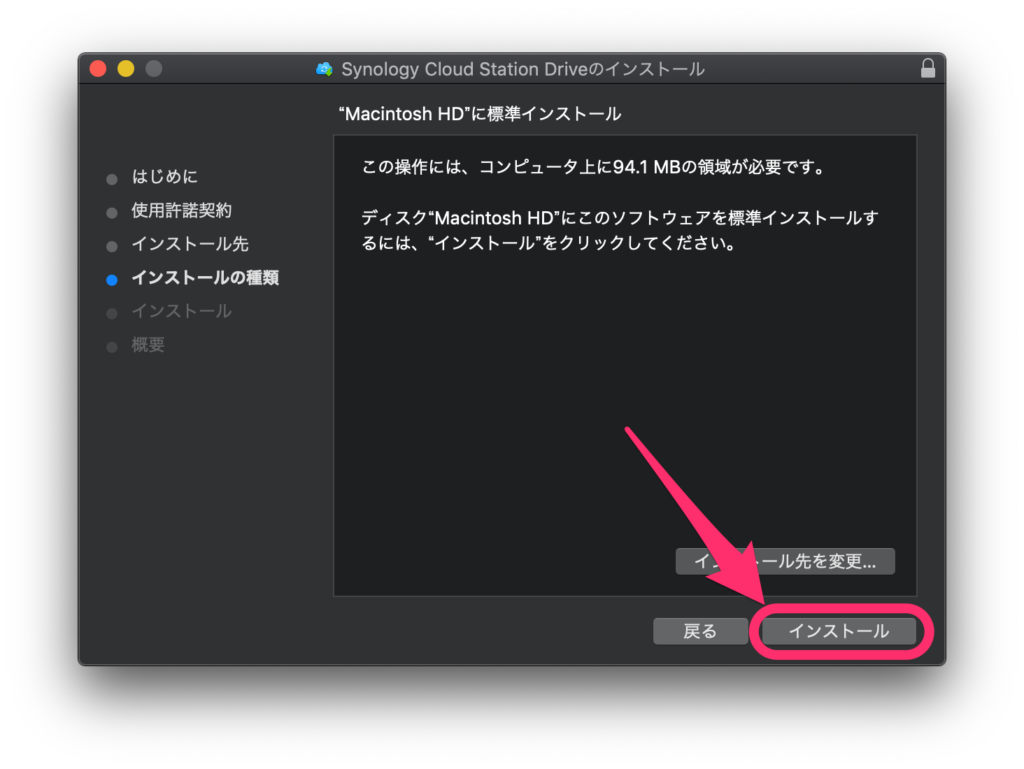Select the 使用許諾契約 step label
The image size is (1024, 769).
click(181, 211)
